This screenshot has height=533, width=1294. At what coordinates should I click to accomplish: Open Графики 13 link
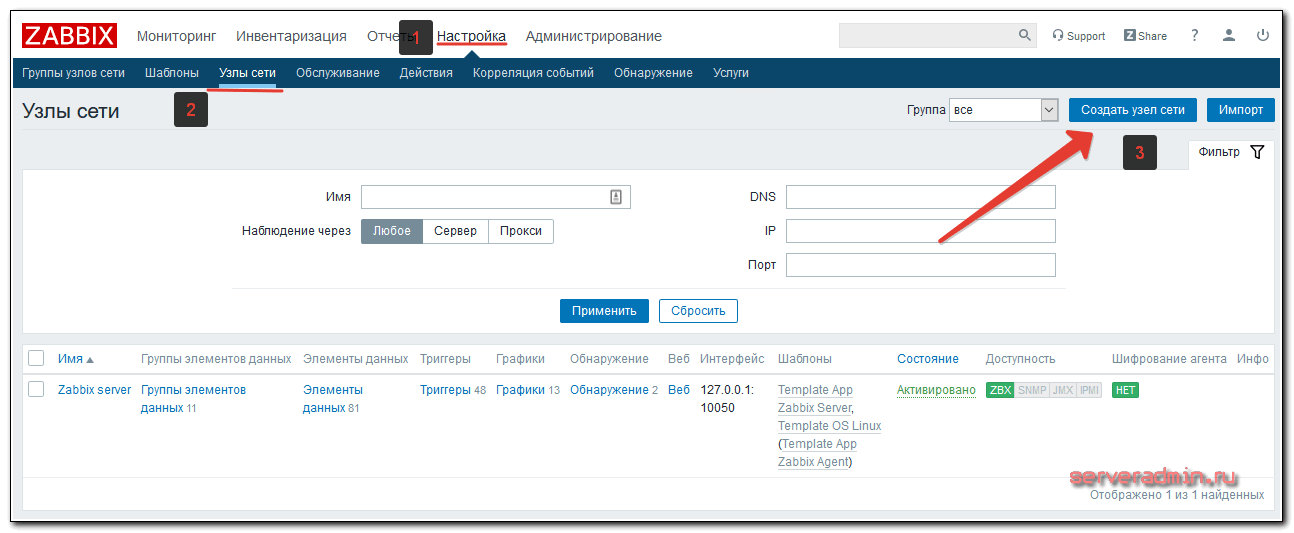click(x=520, y=390)
